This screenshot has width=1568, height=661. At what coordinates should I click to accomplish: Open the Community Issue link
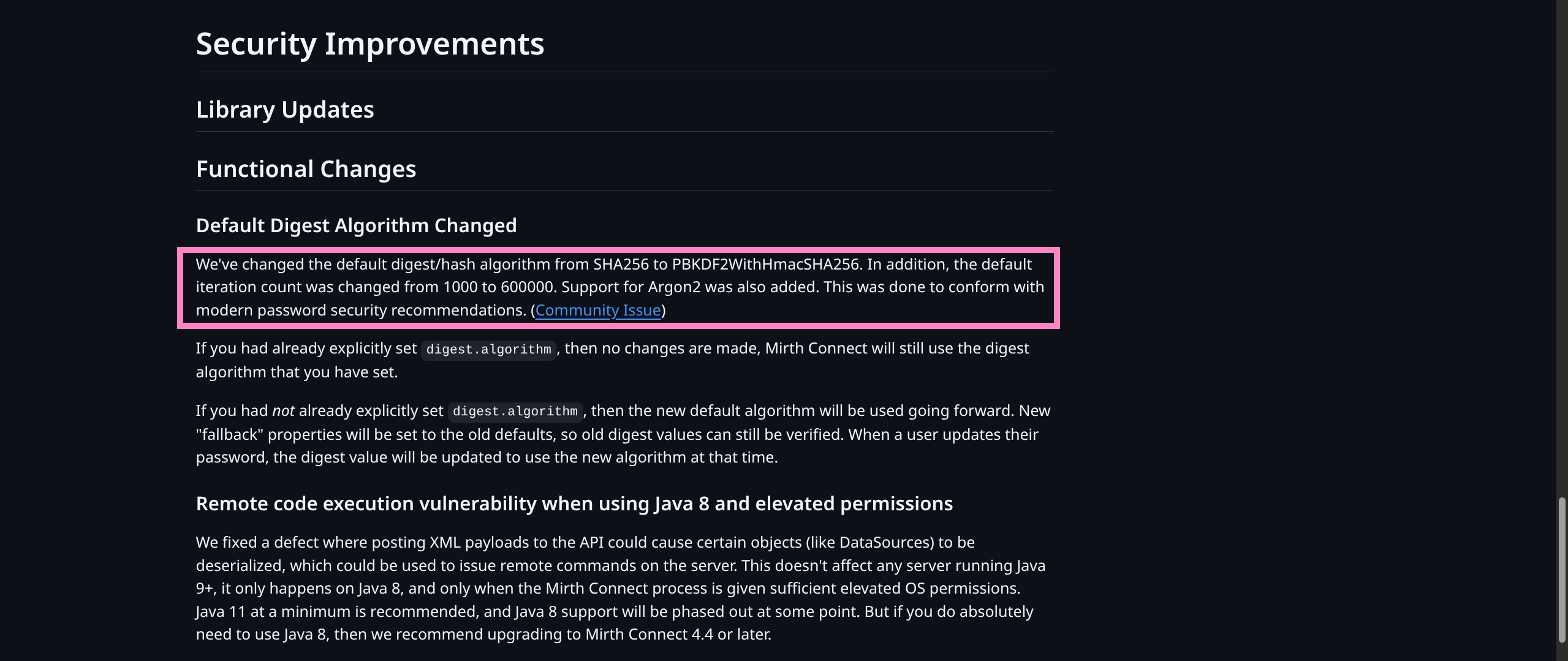pos(597,311)
